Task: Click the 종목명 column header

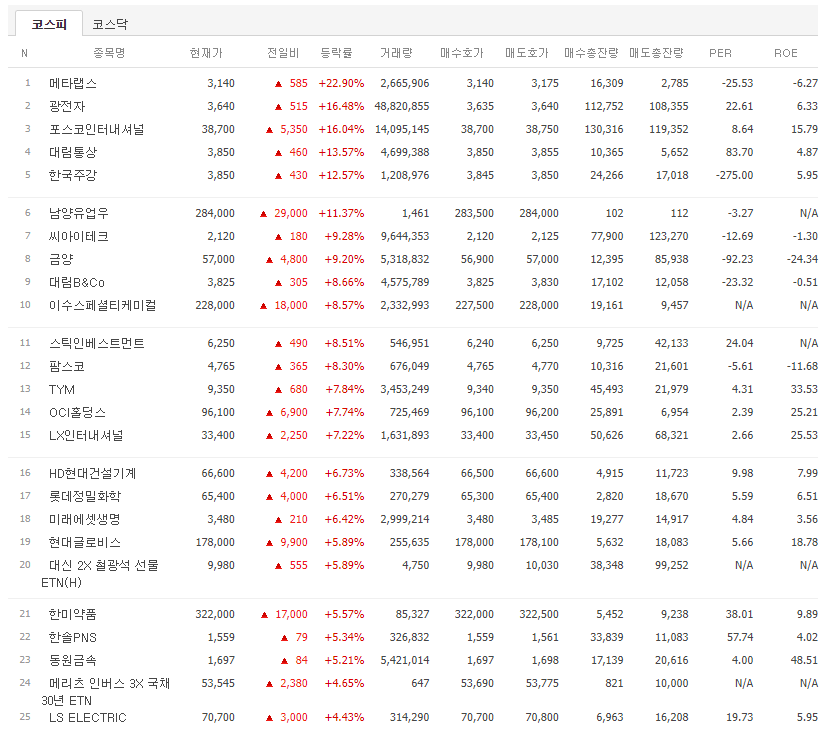Action: tap(109, 53)
